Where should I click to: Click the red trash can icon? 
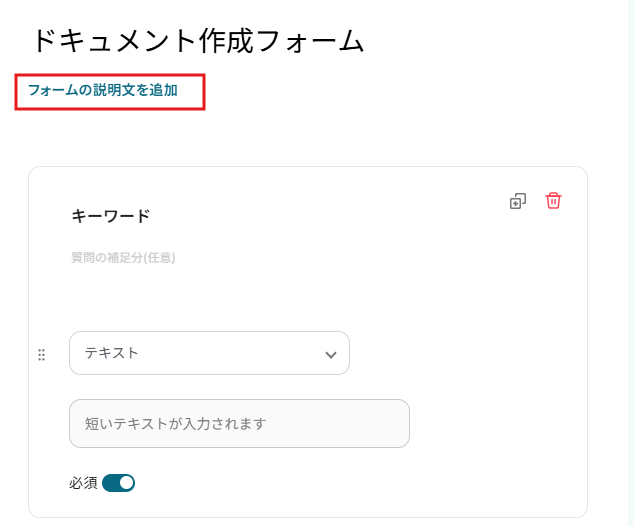point(553,201)
